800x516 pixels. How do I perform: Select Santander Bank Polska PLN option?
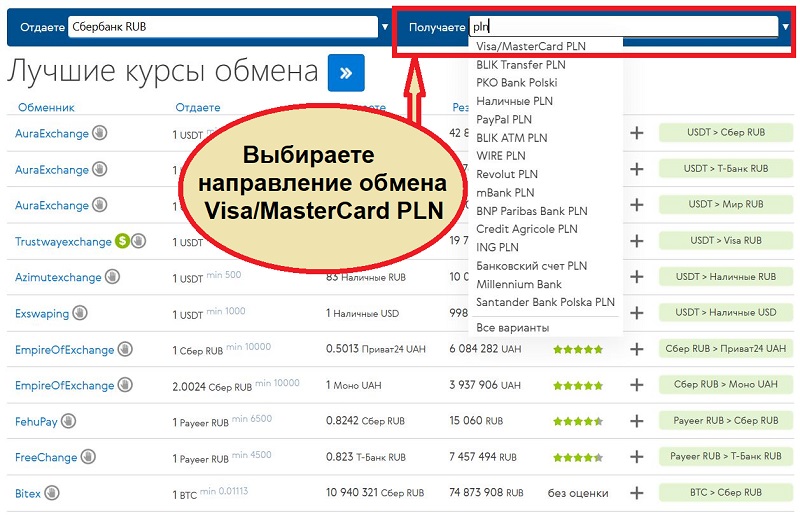click(545, 302)
